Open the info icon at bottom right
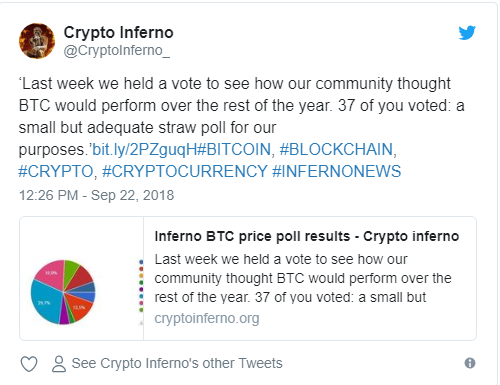Viewport: 500px width, 385px height. tap(470, 363)
